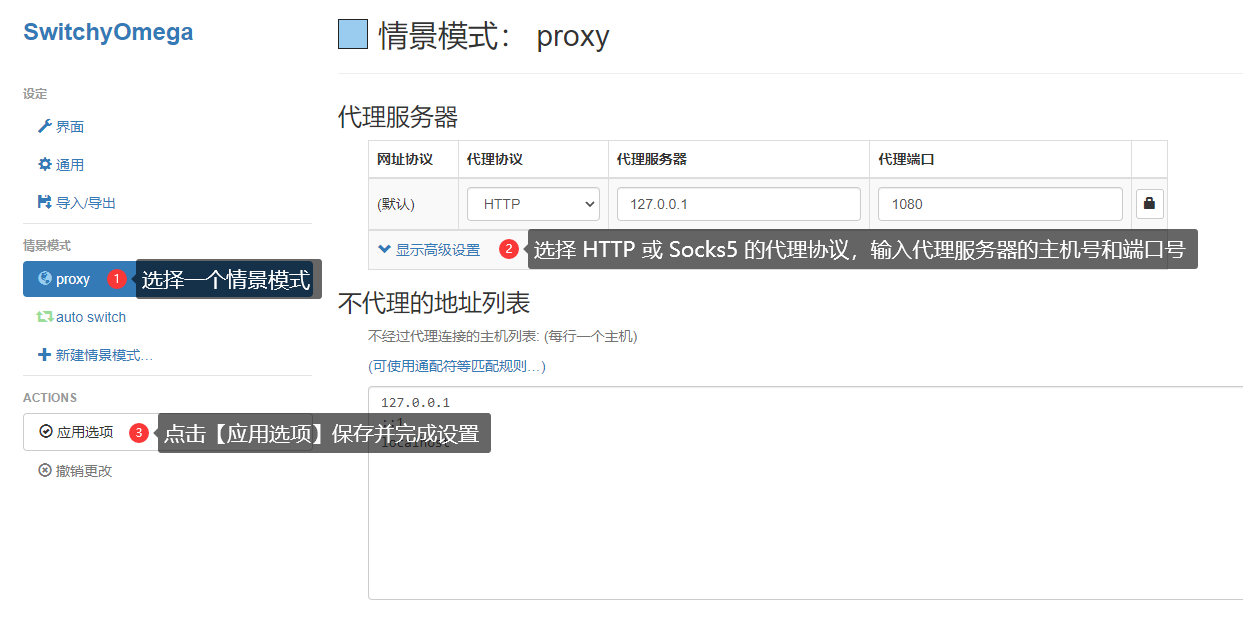The width and height of the screenshot is (1243, 617).
Task: Click the SwitchyOmega title link
Action: (108, 32)
